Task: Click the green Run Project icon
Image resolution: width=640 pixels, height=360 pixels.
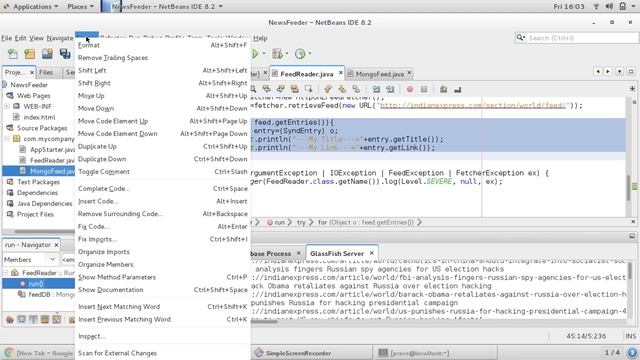Action: pos(255,54)
